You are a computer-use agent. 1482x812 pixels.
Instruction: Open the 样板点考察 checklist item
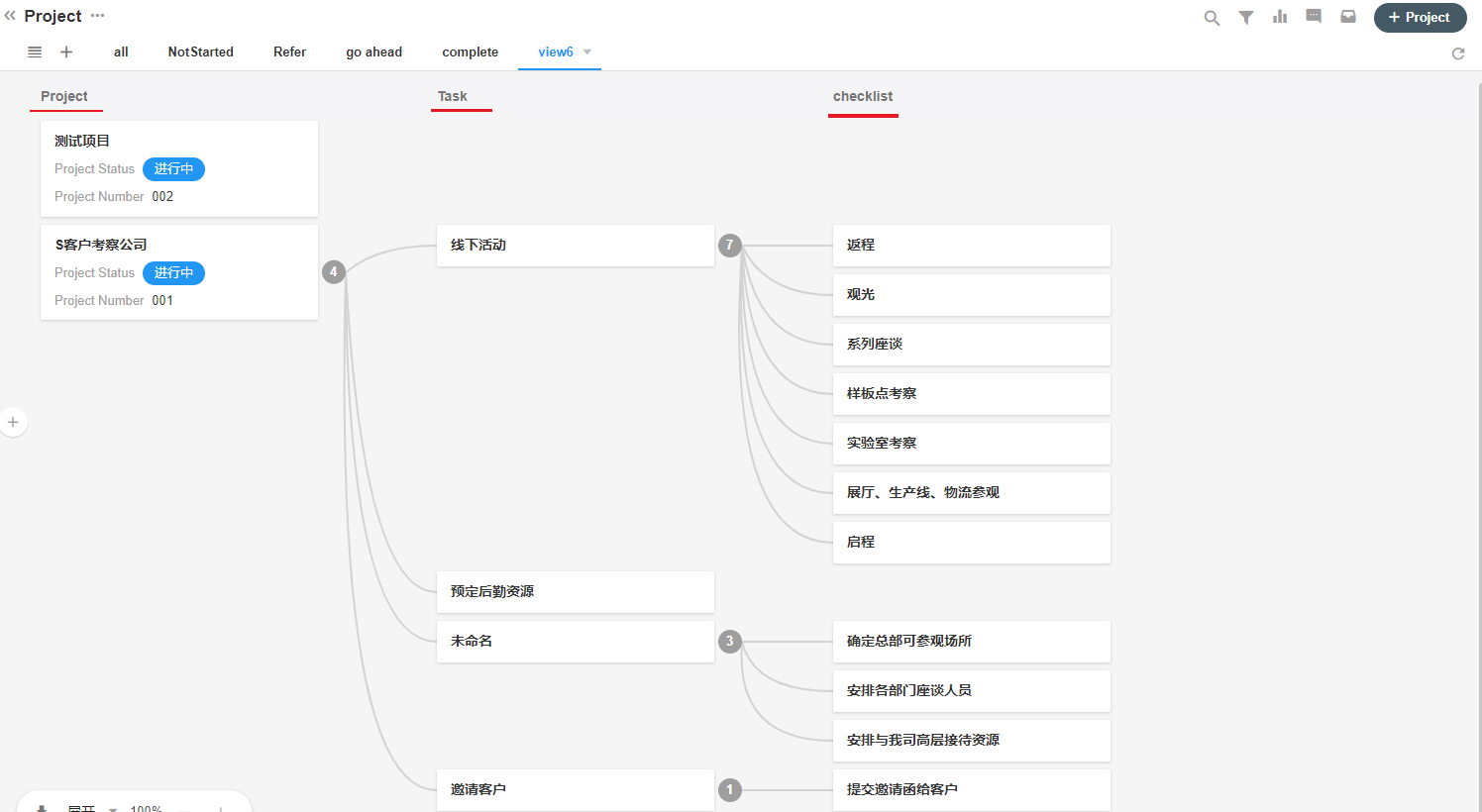971,394
